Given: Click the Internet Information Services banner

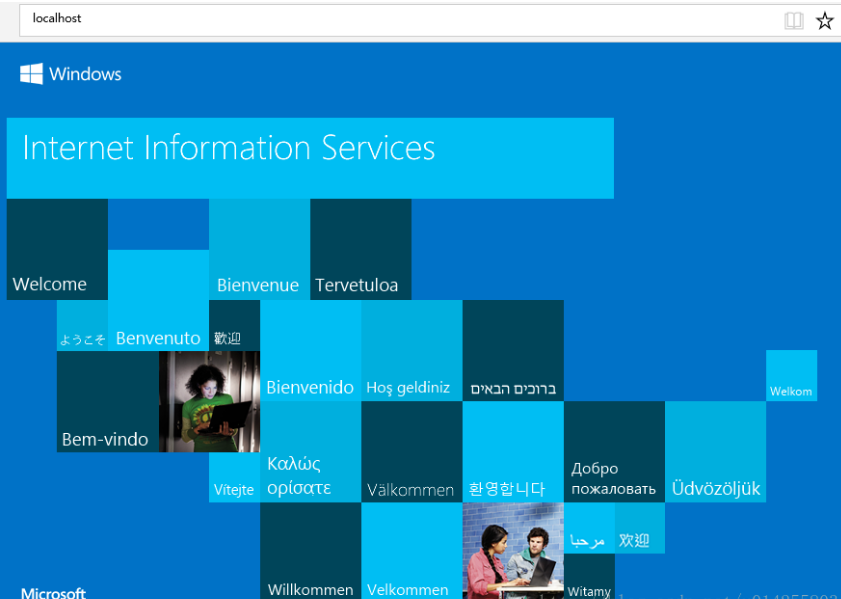Looking at the screenshot, I should point(310,158).
